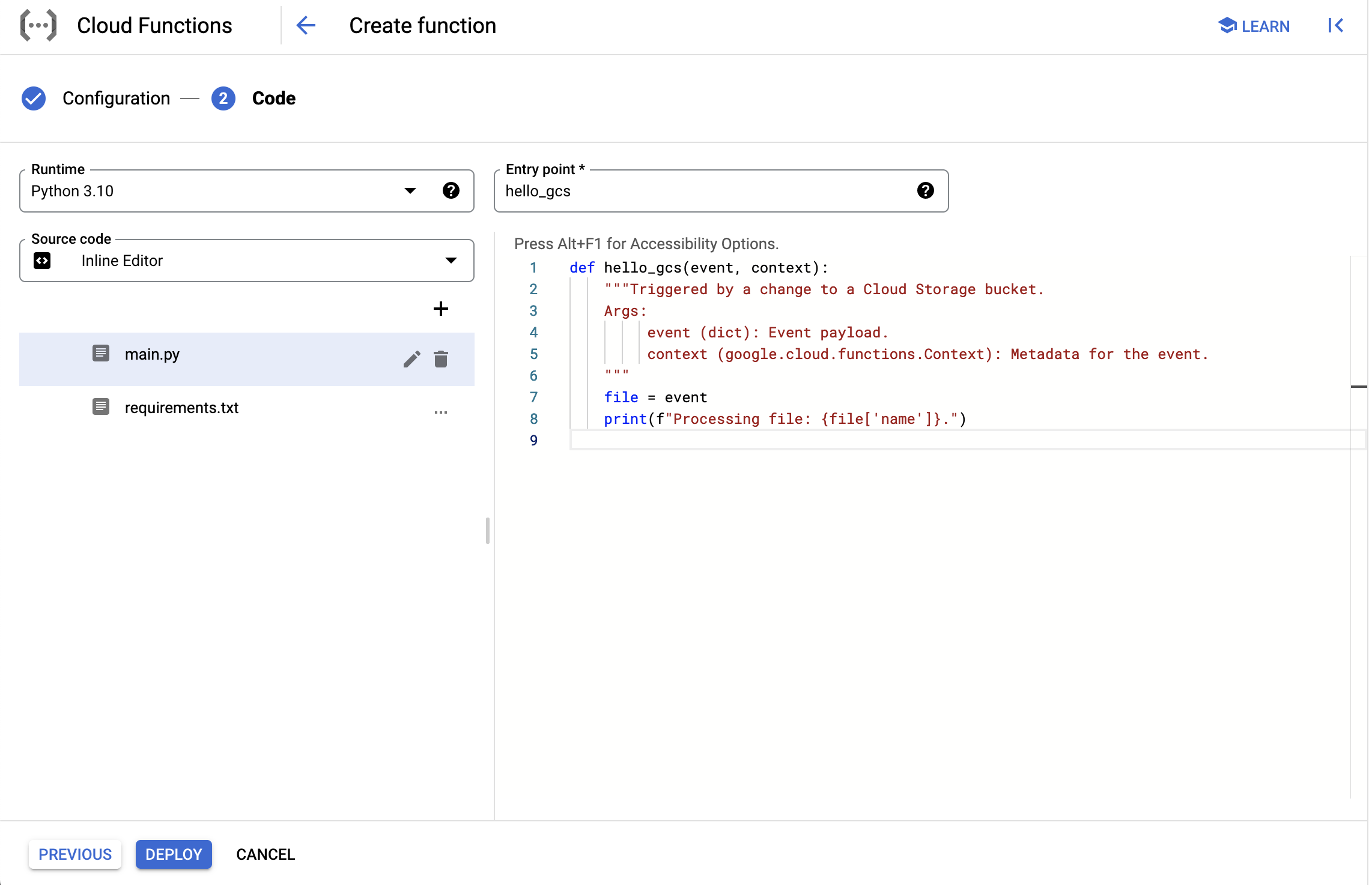Open the LEARN panel
This screenshot has width=1372, height=885.
pos(1254,26)
